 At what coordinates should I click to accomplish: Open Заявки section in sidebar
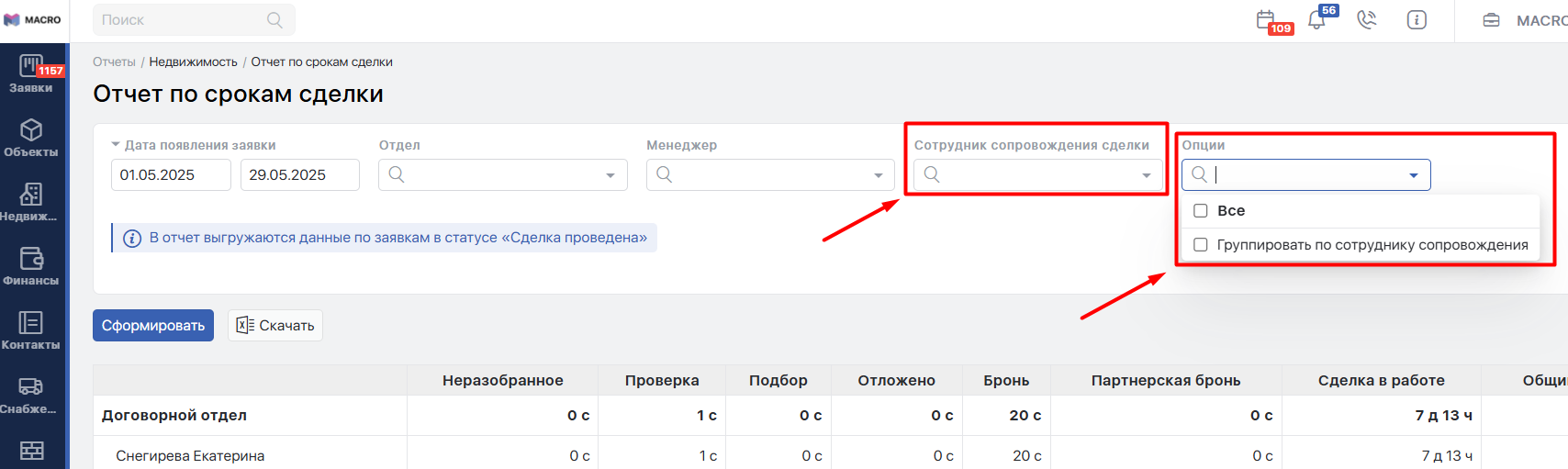(x=31, y=73)
